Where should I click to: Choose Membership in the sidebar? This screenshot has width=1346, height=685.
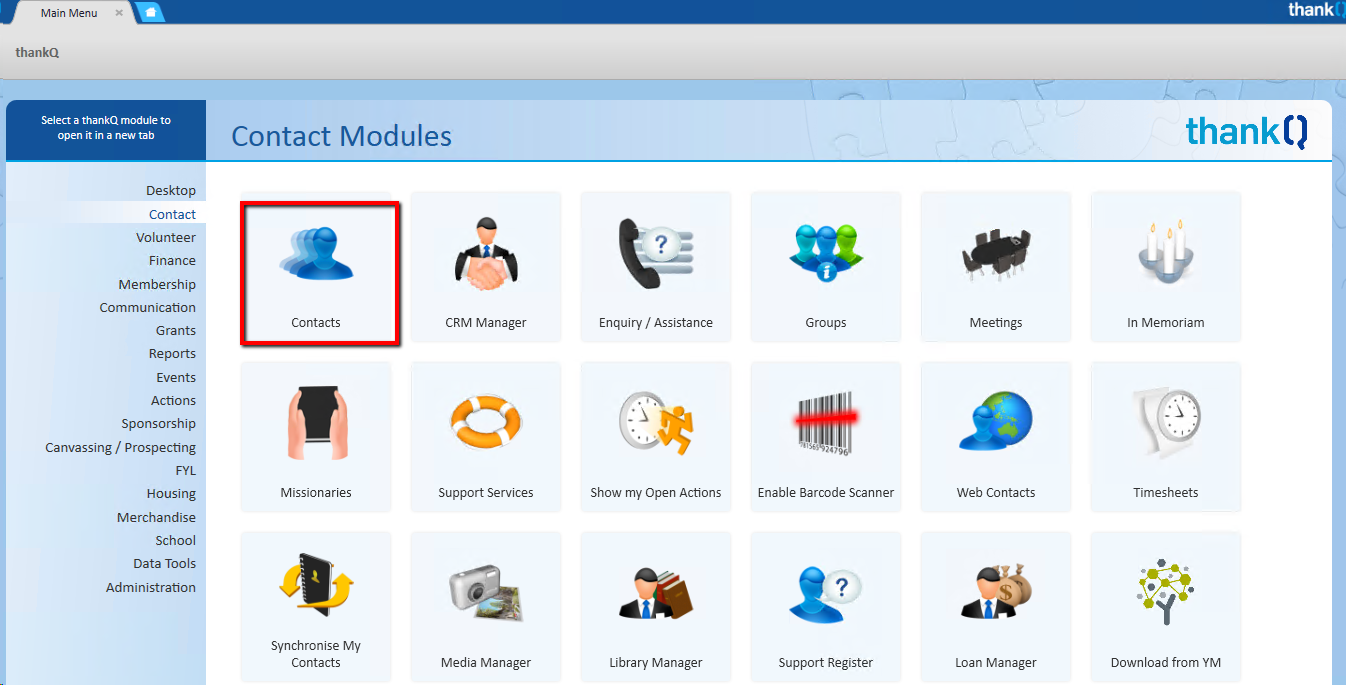pyautogui.click(x=157, y=284)
